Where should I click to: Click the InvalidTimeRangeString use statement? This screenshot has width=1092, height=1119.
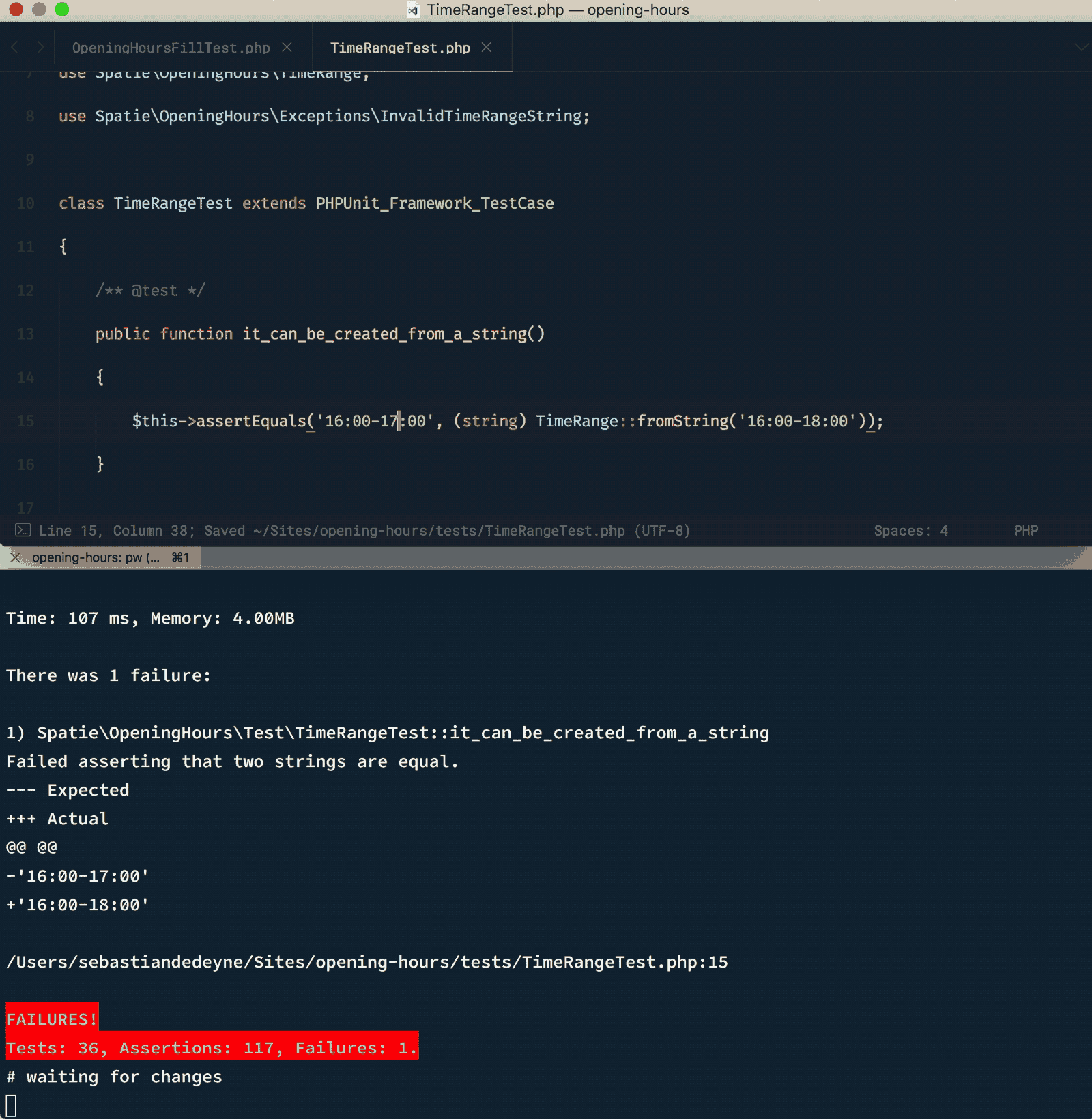coord(324,116)
